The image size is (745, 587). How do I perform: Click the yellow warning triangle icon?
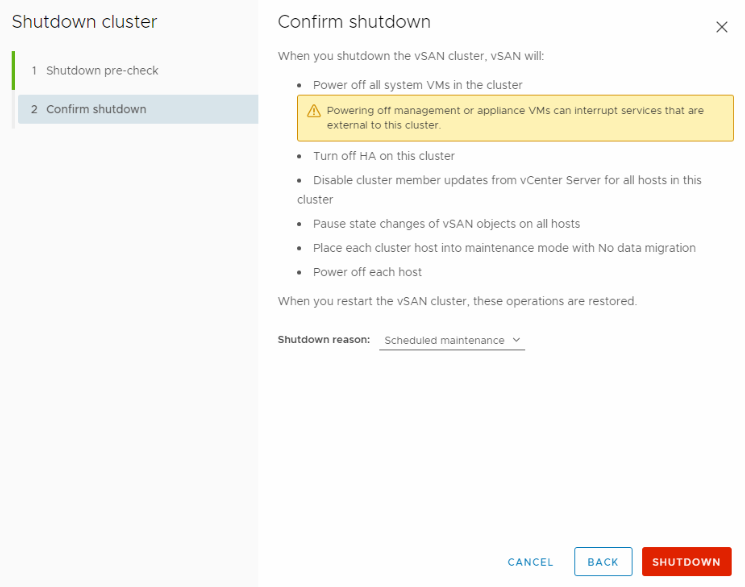click(314, 111)
